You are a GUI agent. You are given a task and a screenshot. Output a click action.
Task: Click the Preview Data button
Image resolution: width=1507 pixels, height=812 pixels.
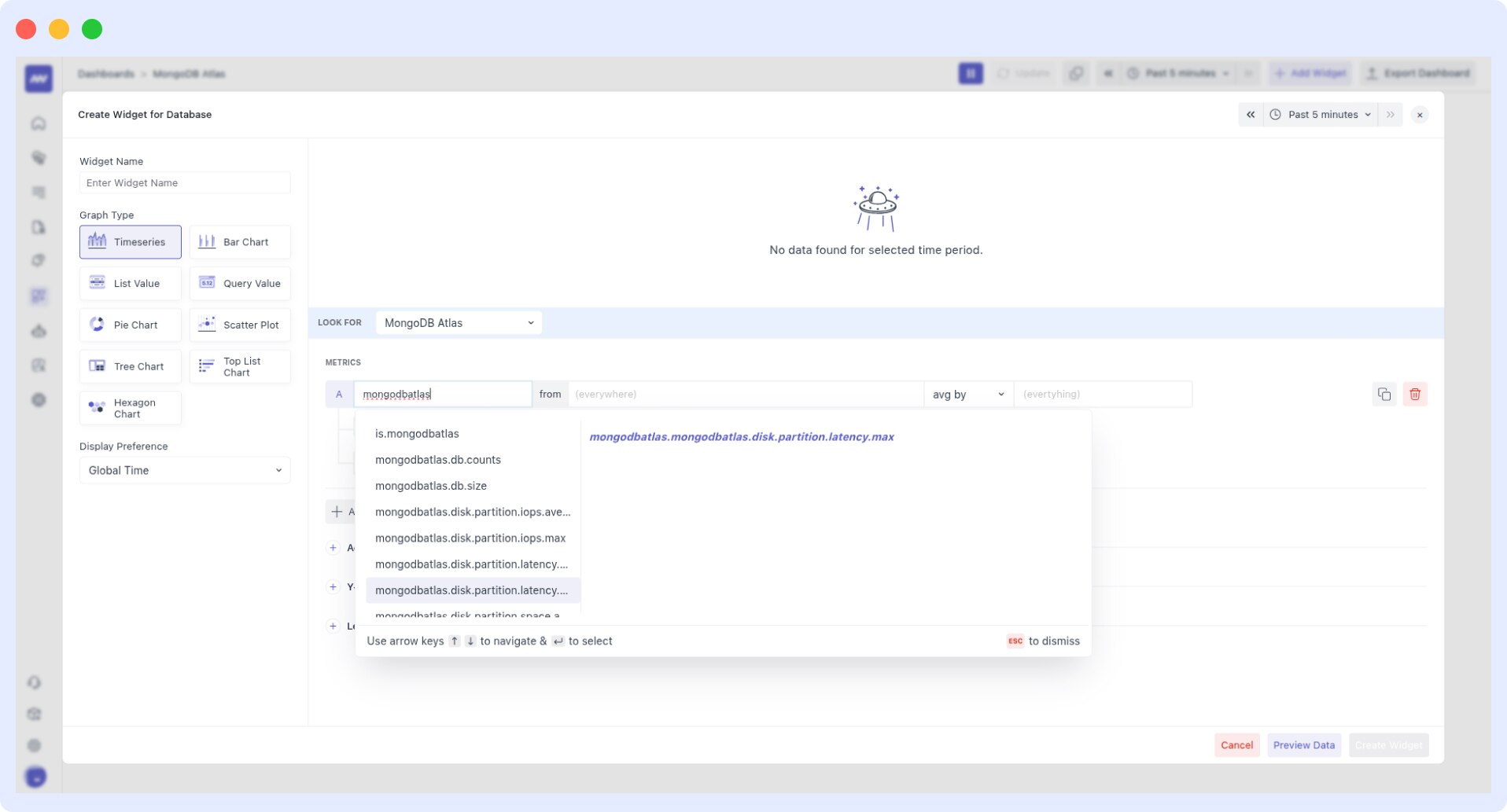(x=1303, y=744)
